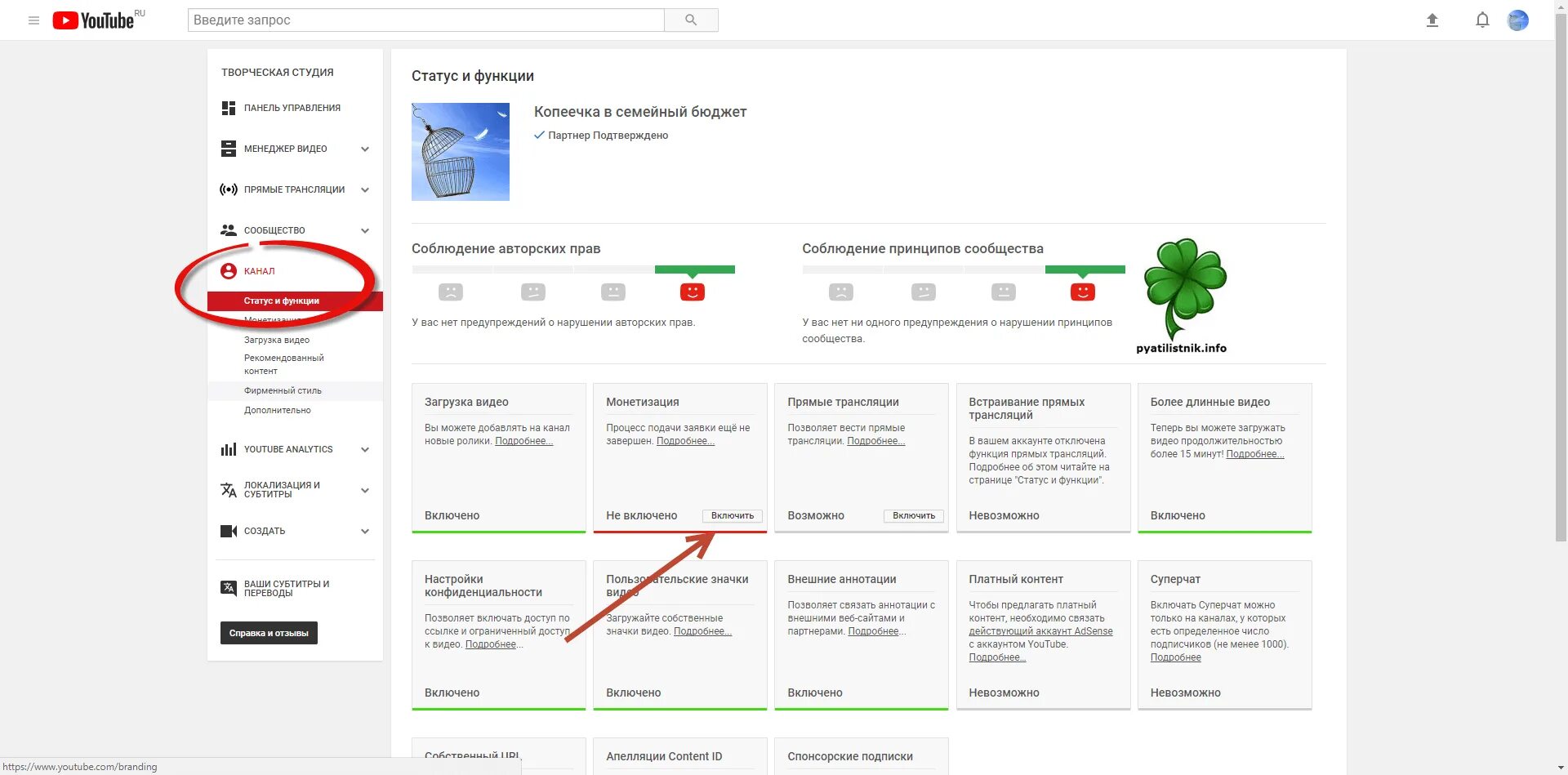Click Включить button for Прямые трансляции

(x=914, y=515)
